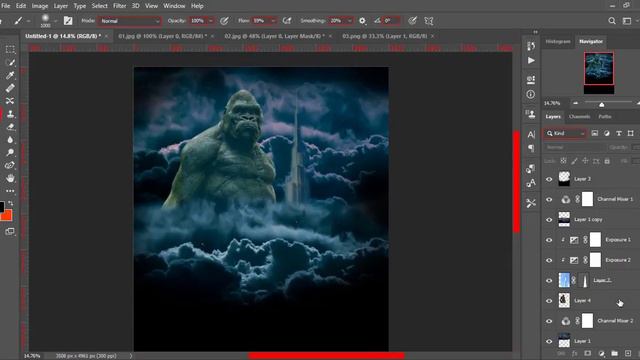Viewport: 640px width, 360px height.
Task: Open the layer blend mode dropdown
Action: coord(574,147)
